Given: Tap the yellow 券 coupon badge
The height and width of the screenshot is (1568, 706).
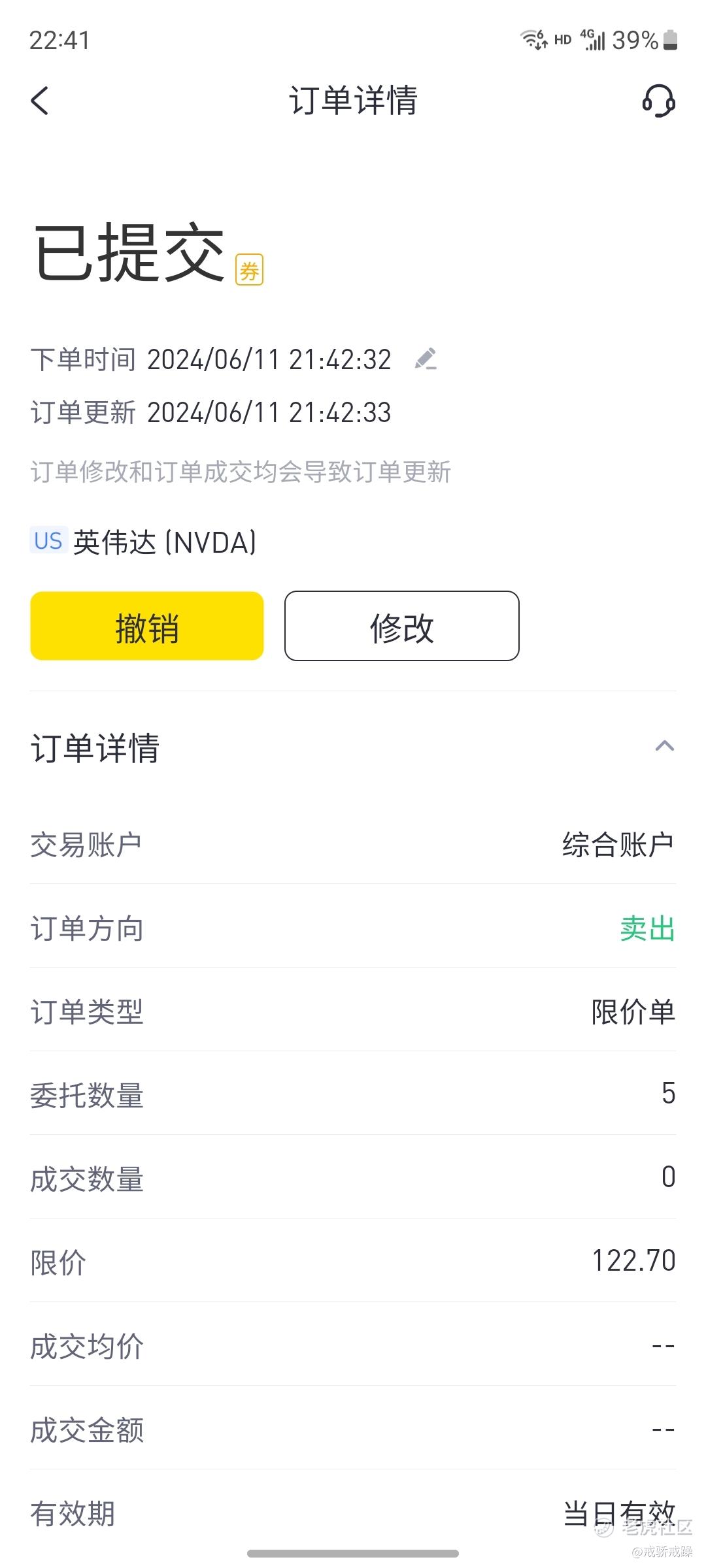Looking at the screenshot, I should coord(249,269).
